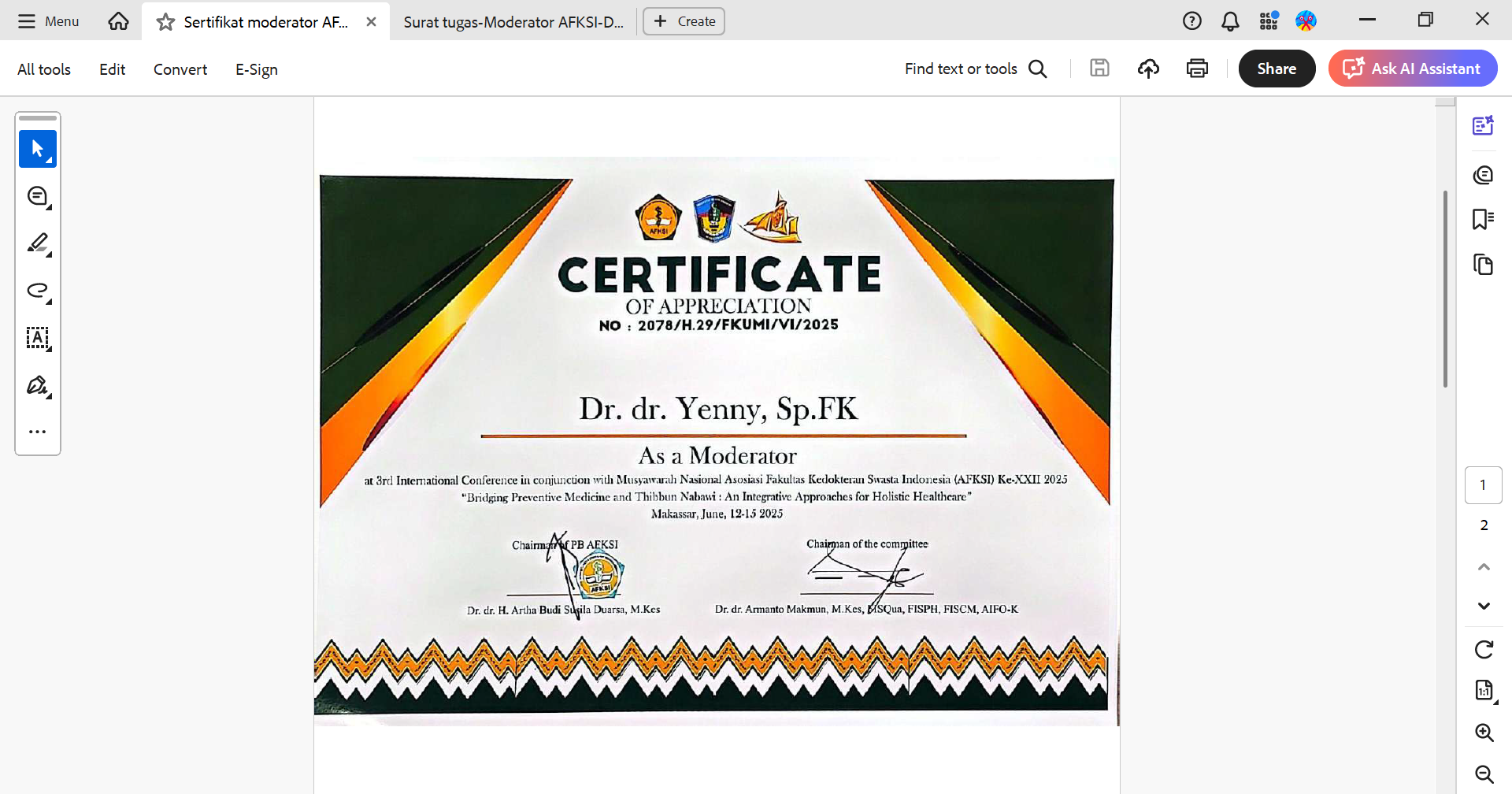
Task: Choose the Highlight pen tool
Action: click(x=38, y=243)
